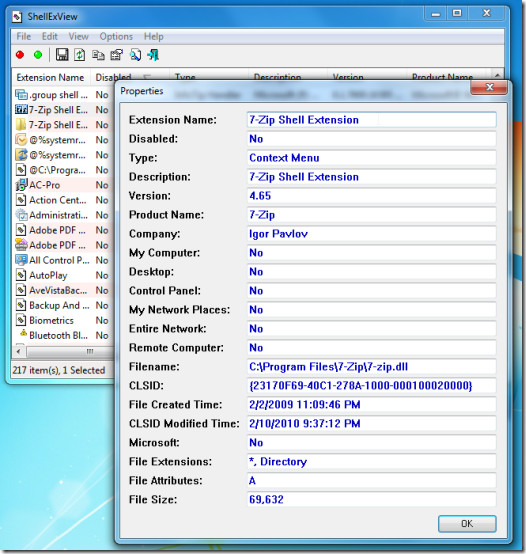The height and width of the screenshot is (554, 526).
Task: Open the File menu
Action: (24, 36)
